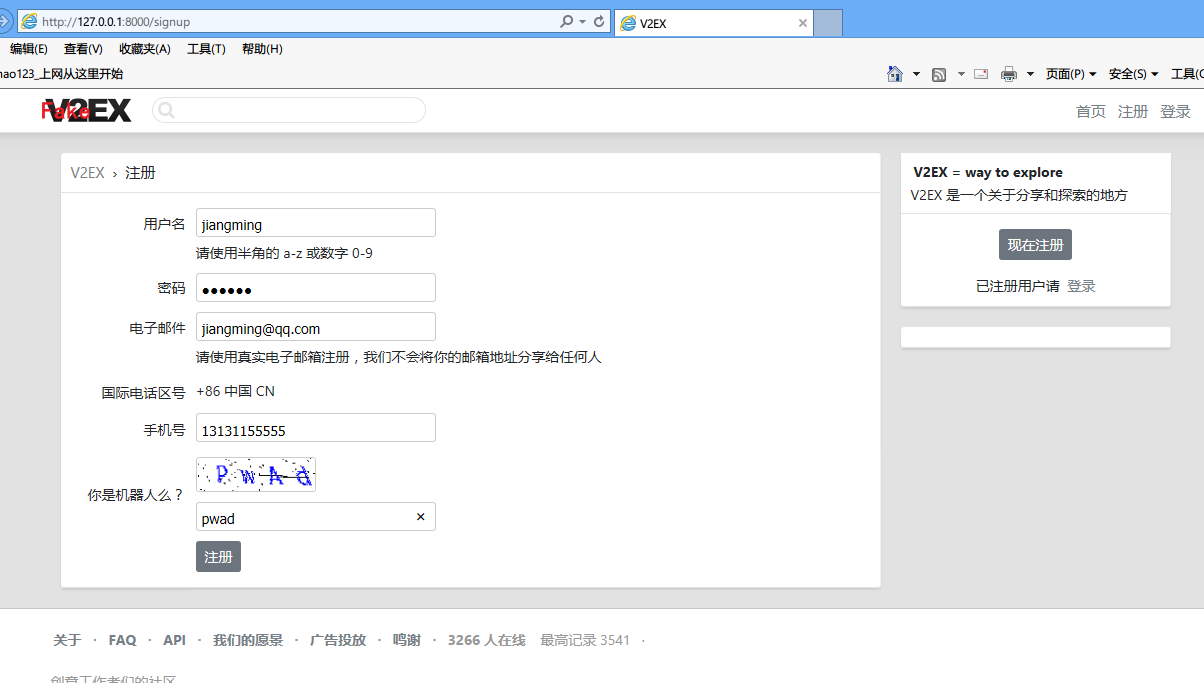1204x683 pixels.
Task: Open the API footer link
Action: point(174,640)
